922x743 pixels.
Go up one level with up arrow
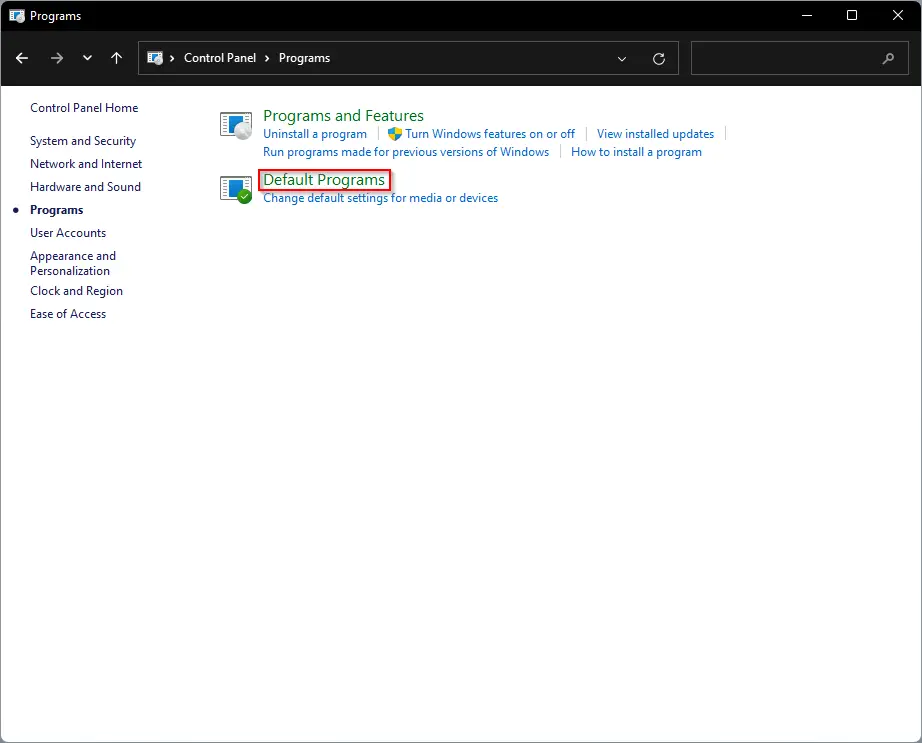pos(116,58)
